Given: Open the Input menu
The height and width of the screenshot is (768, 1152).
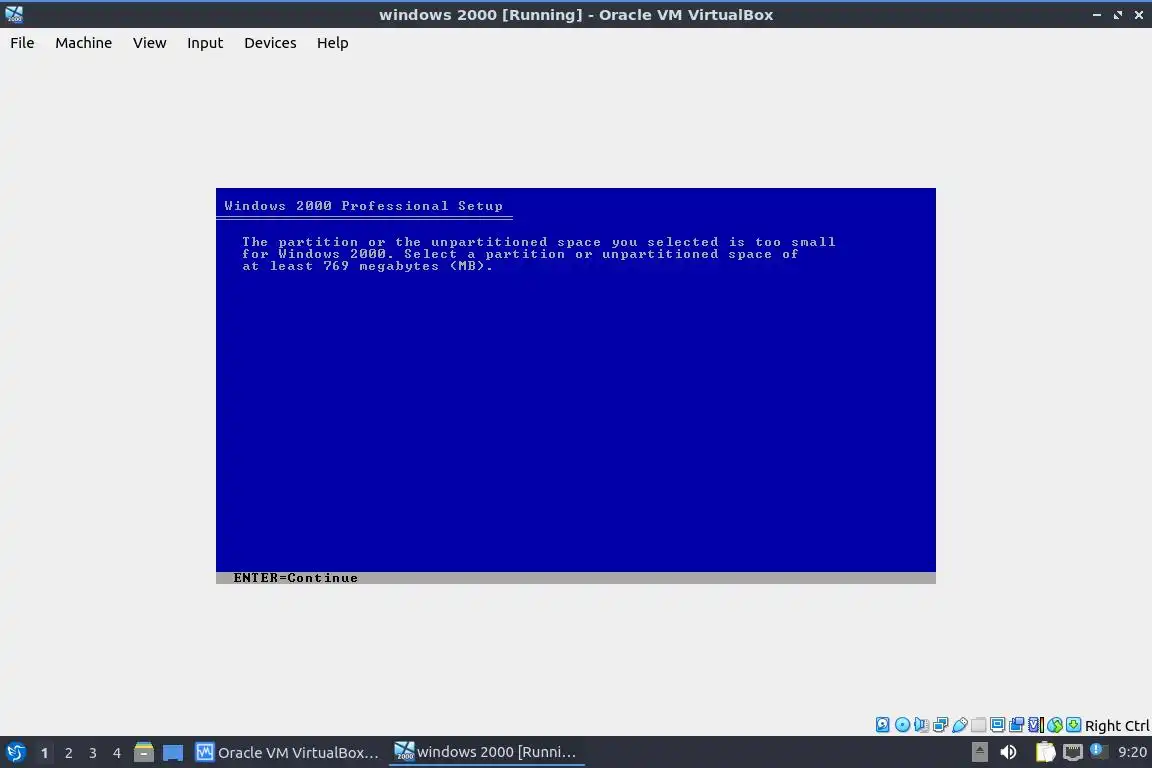Looking at the screenshot, I should tap(205, 43).
